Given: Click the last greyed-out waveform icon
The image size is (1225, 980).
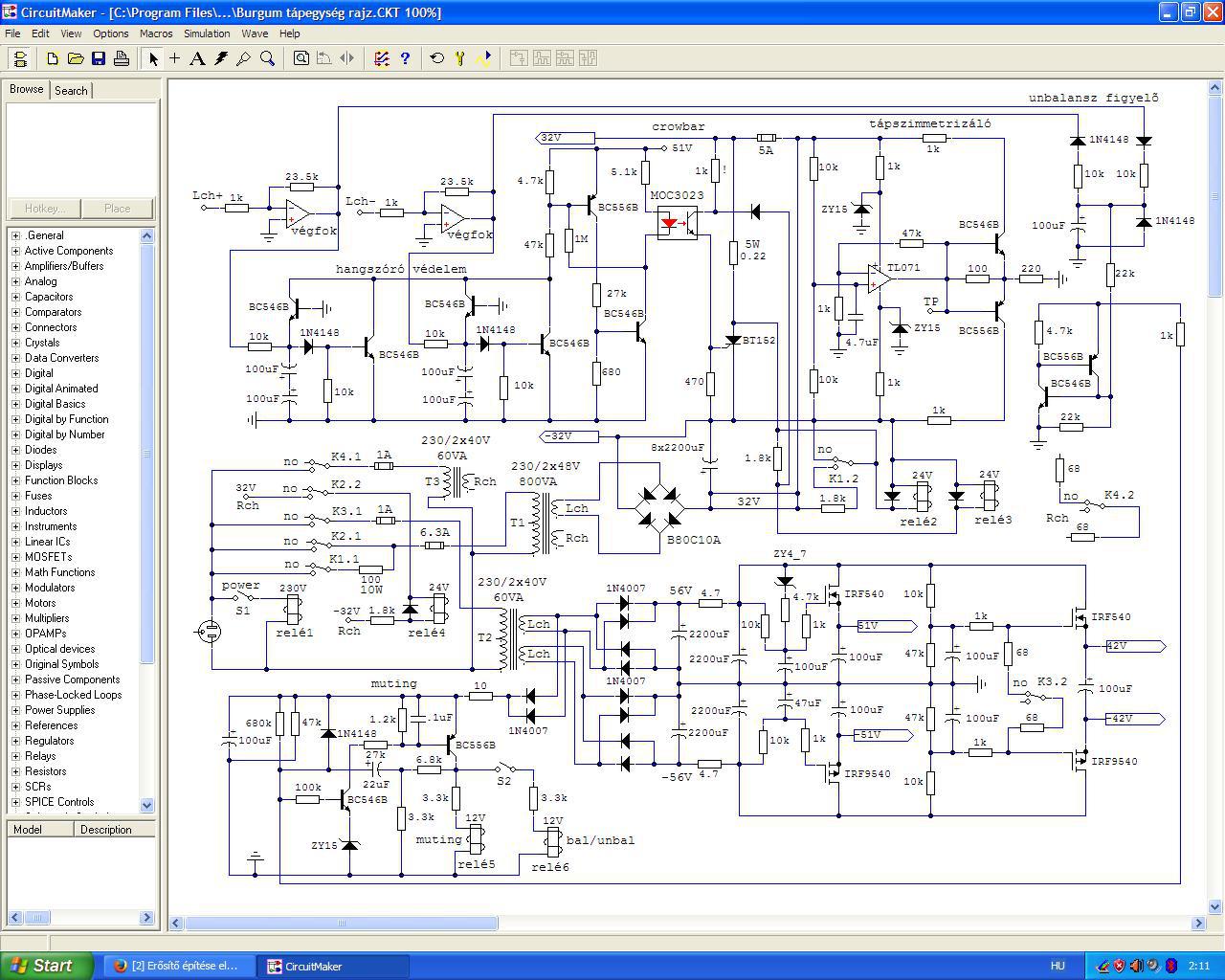Looking at the screenshot, I should [x=588, y=58].
